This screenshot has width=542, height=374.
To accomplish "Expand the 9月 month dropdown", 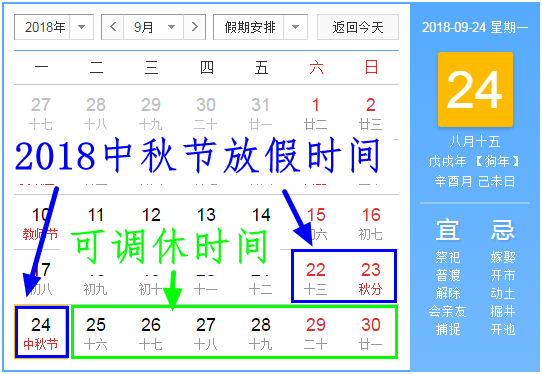I will (171, 27).
